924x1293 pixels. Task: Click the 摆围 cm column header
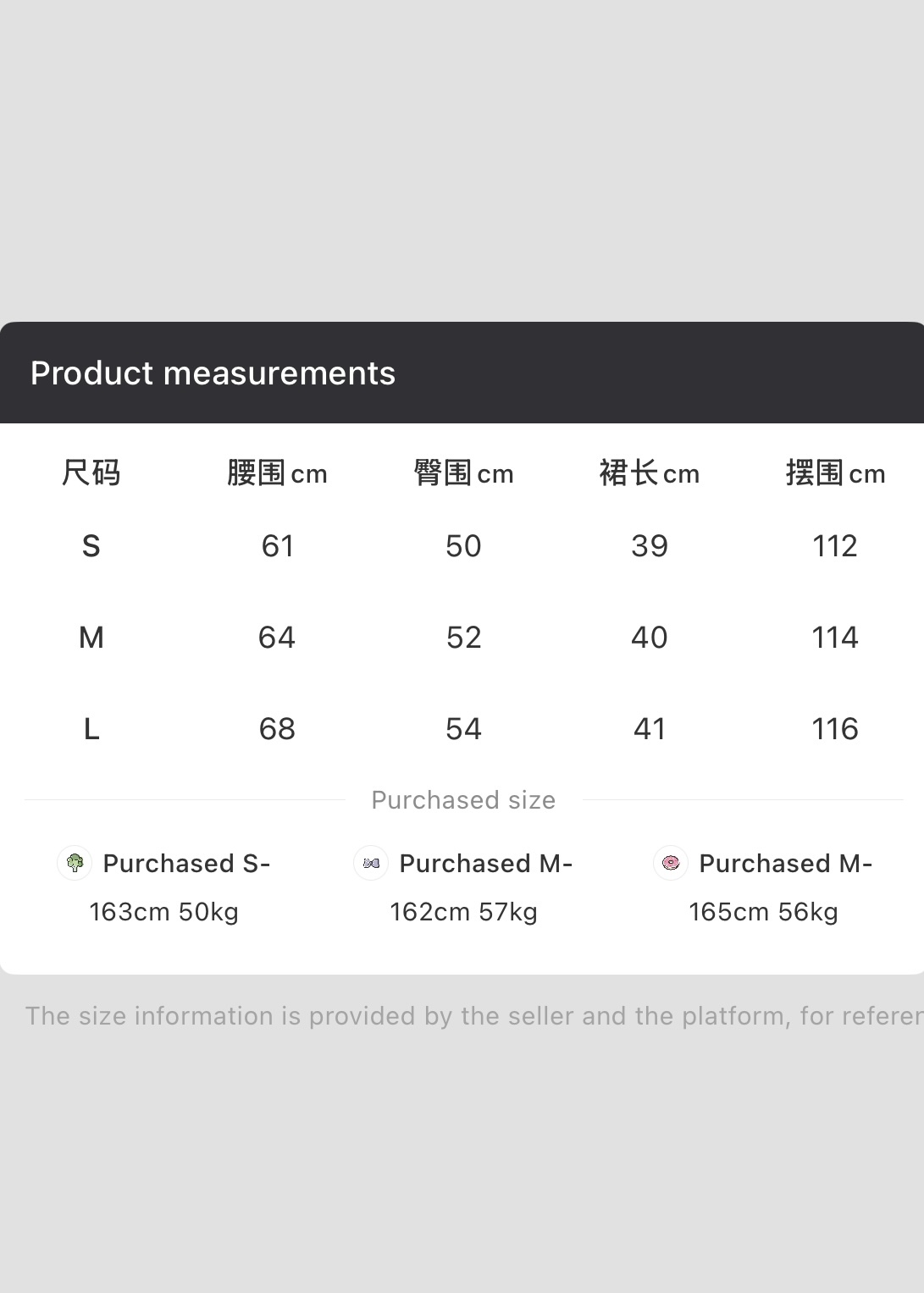[835, 472]
